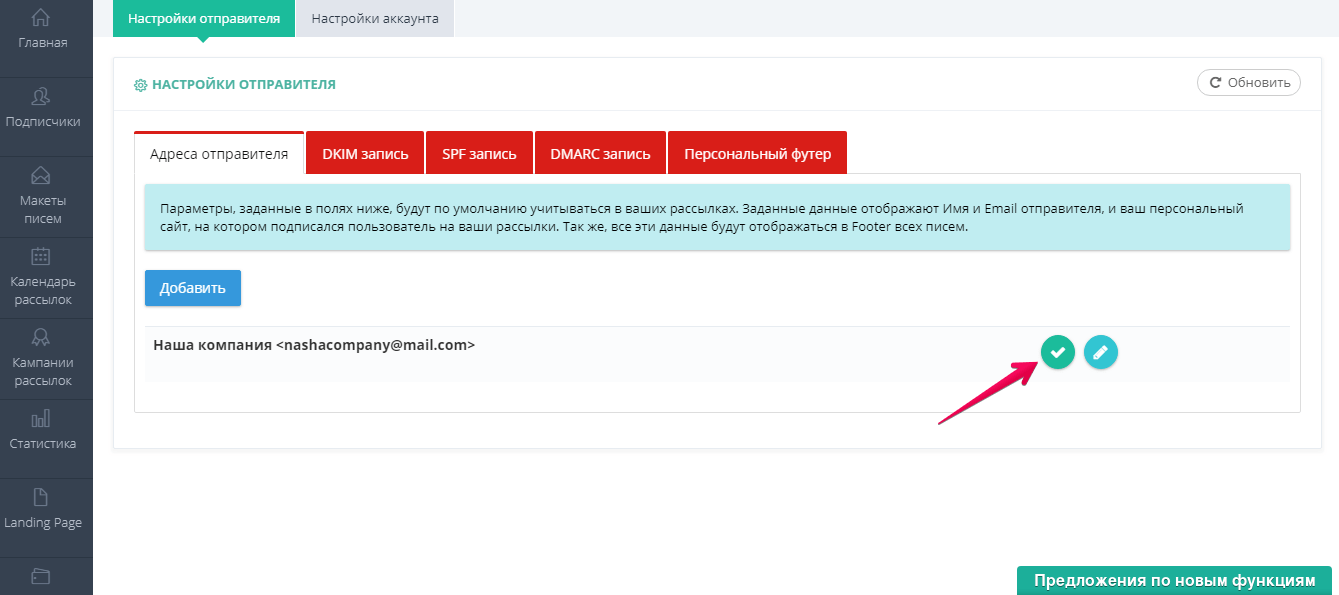Click the blue Добавить button
Viewport: 1339px width, 595px height.
coord(193,287)
